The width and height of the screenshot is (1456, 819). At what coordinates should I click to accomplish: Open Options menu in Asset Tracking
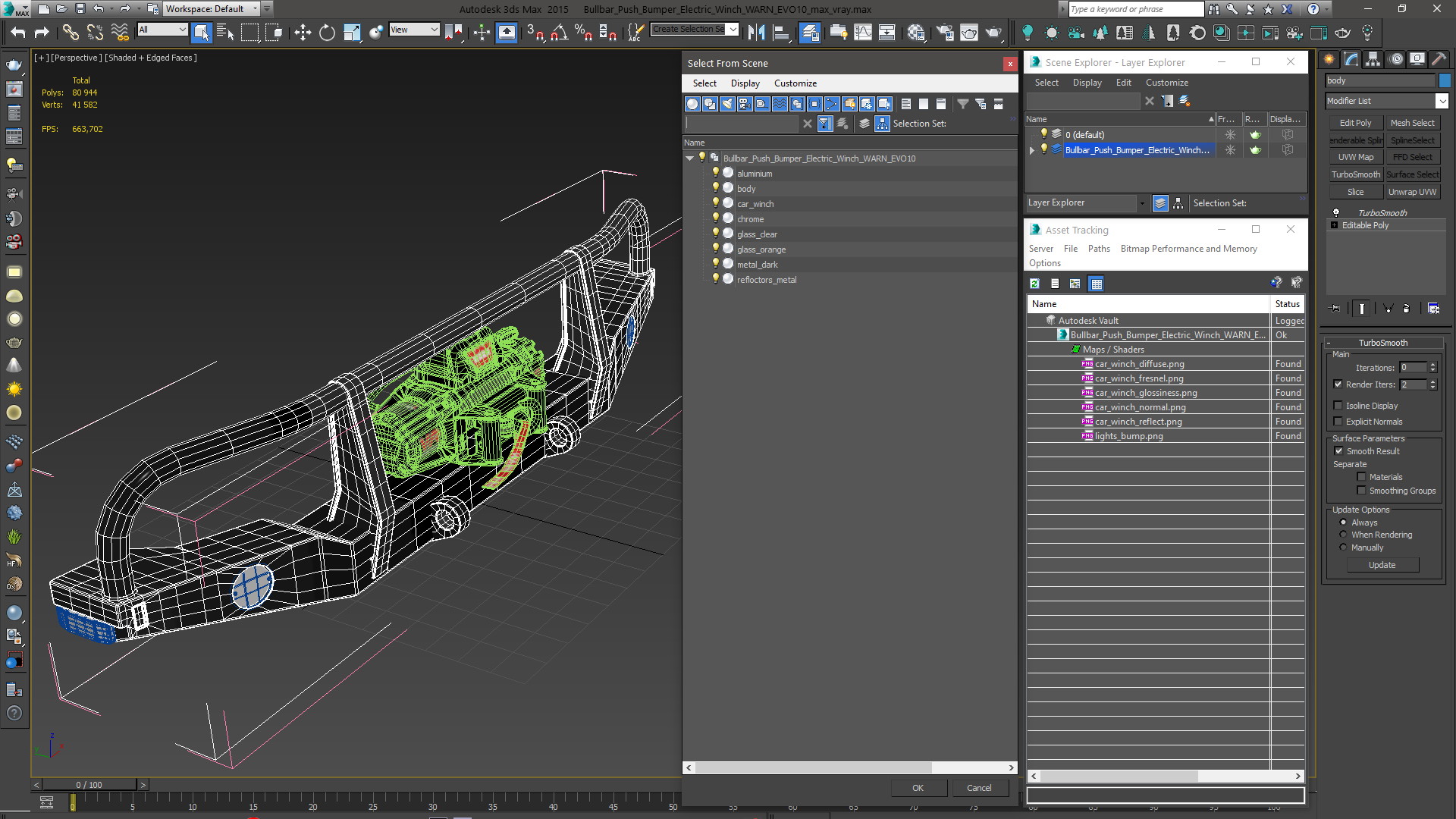coord(1044,263)
